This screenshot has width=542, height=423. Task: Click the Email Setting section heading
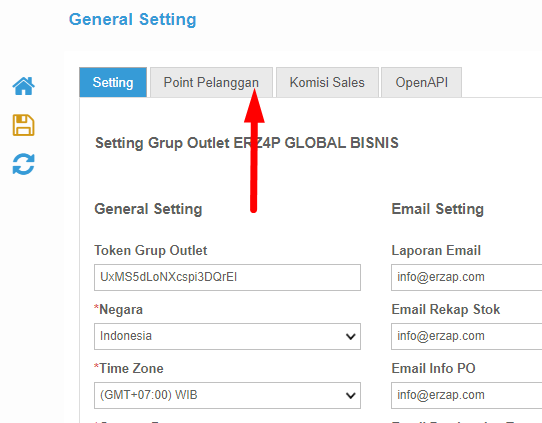pos(438,209)
